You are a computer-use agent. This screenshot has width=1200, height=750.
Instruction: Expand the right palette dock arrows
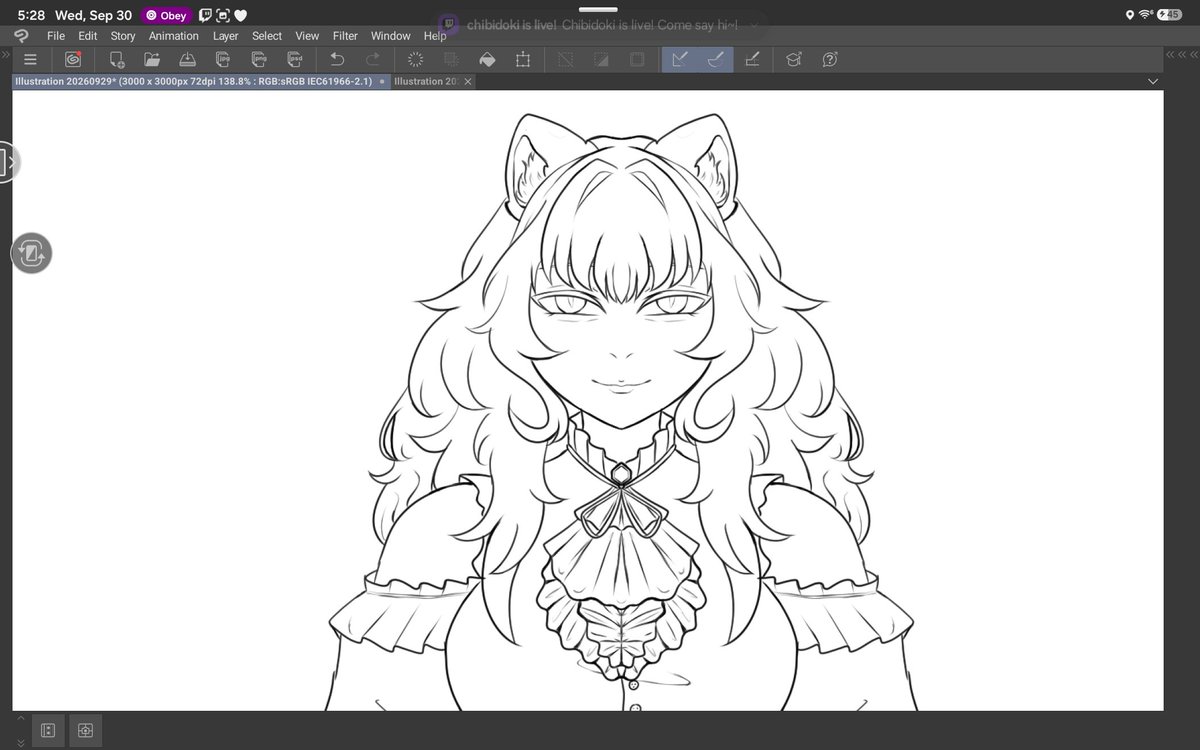coord(1182,55)
